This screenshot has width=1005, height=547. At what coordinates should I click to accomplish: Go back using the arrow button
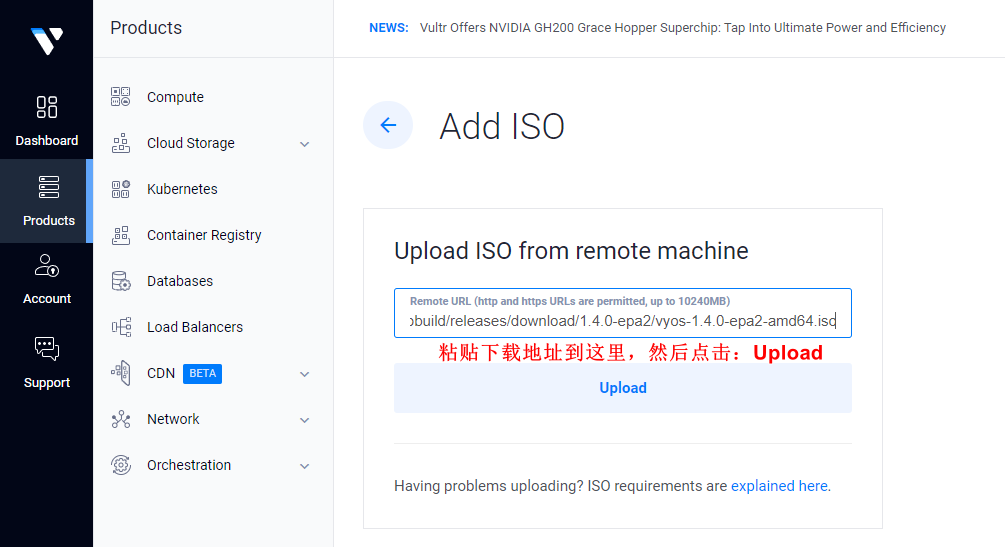point(388,125)
